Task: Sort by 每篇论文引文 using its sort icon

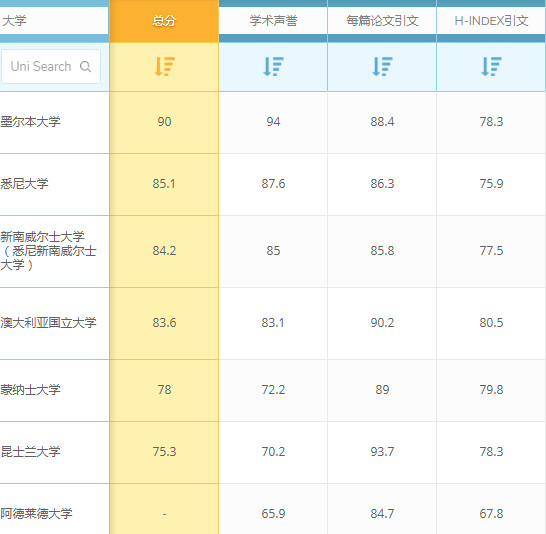Action: (x=382, y=66)
